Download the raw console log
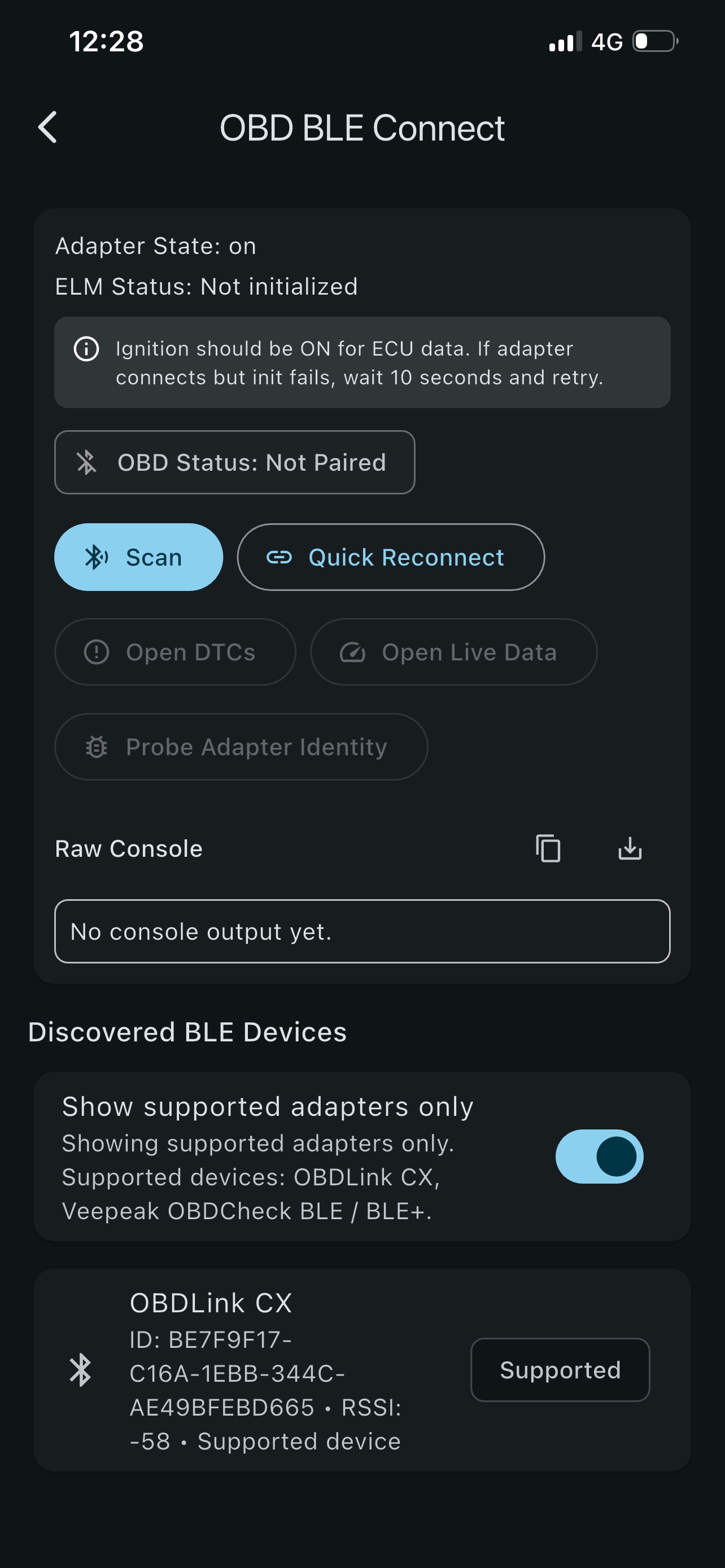The width and height of the screenshot is (725, 1568). click(x=630, y=848)
